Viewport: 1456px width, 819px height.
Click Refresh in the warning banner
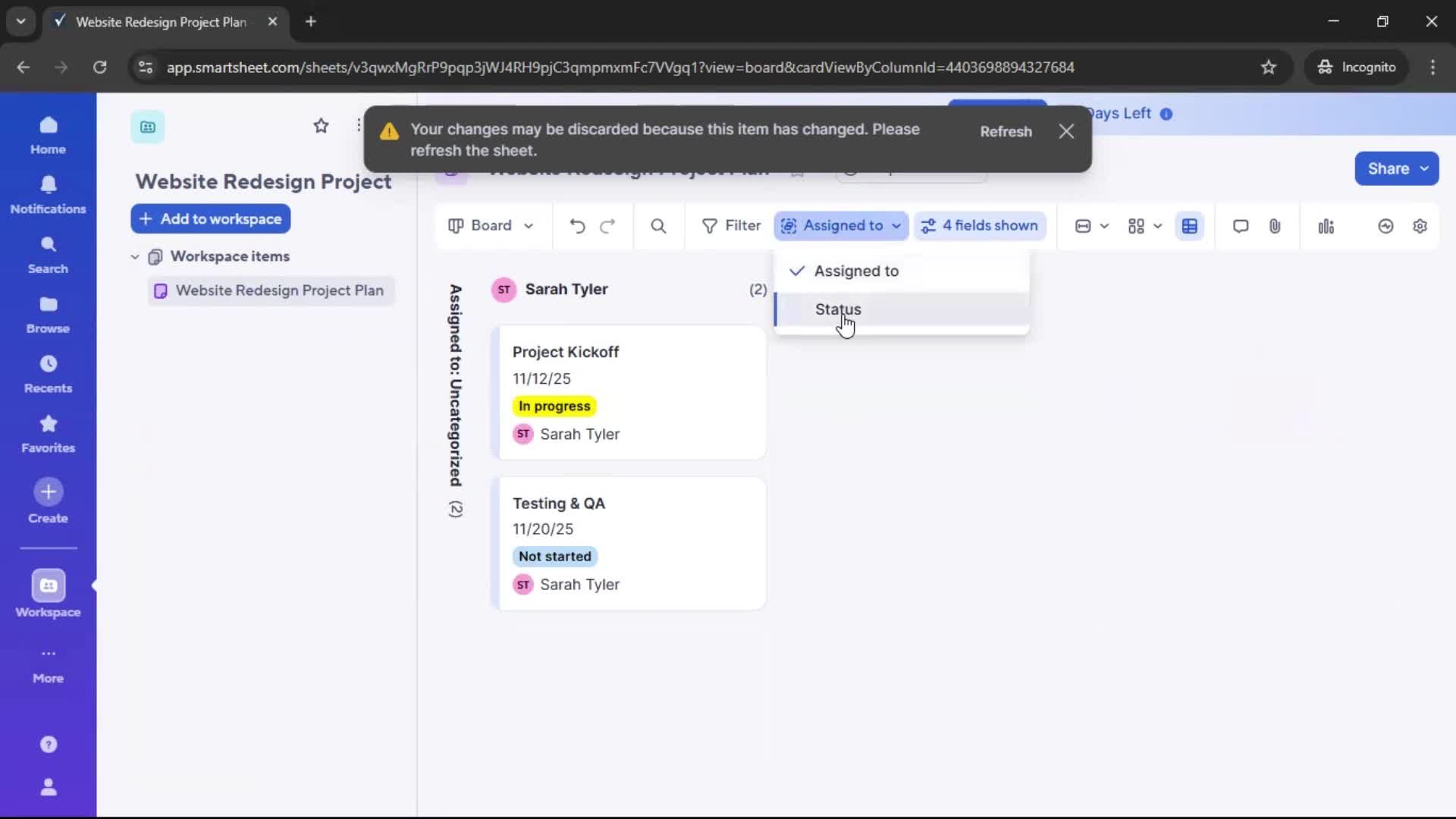pyautogui.click(x=1006, y=130)
